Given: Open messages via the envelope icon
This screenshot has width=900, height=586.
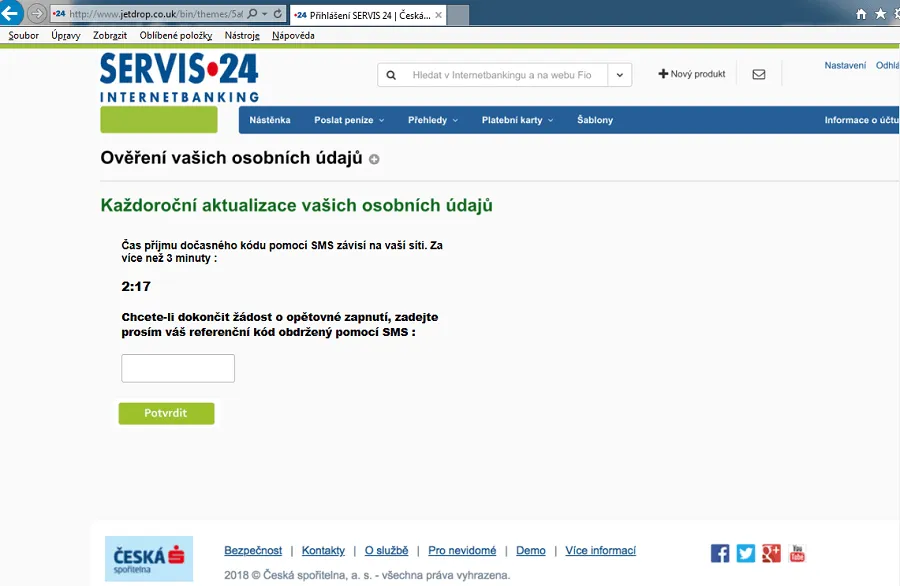Looking at the screenshot, I should (x=759, y=75).
